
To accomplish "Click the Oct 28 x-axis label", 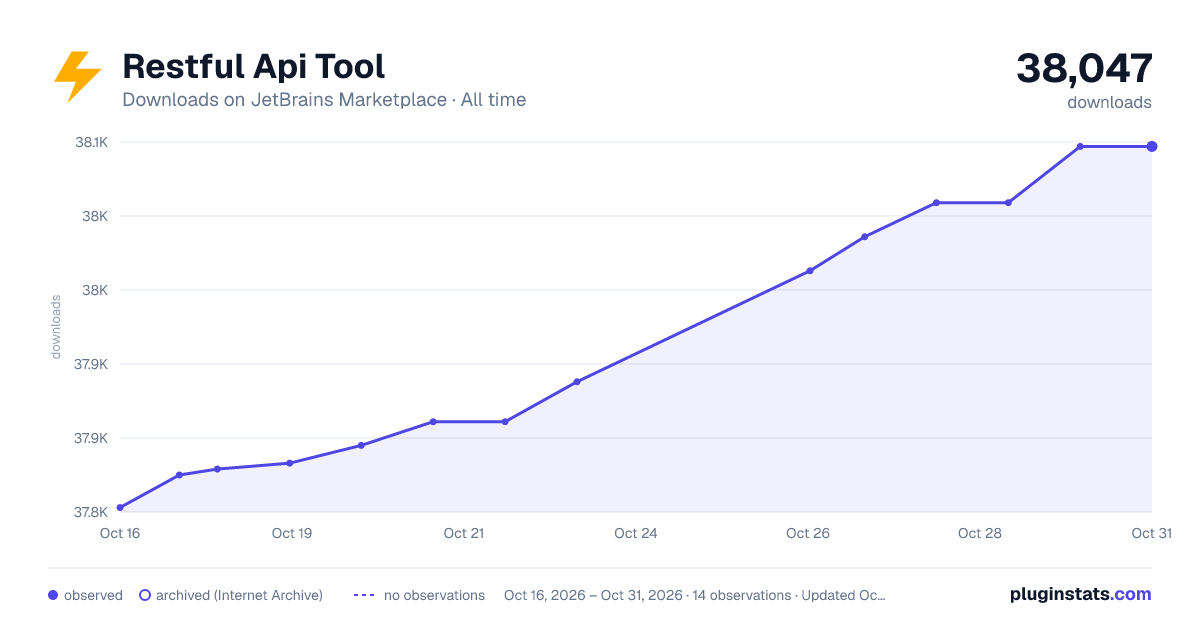I will coord(980,533).
